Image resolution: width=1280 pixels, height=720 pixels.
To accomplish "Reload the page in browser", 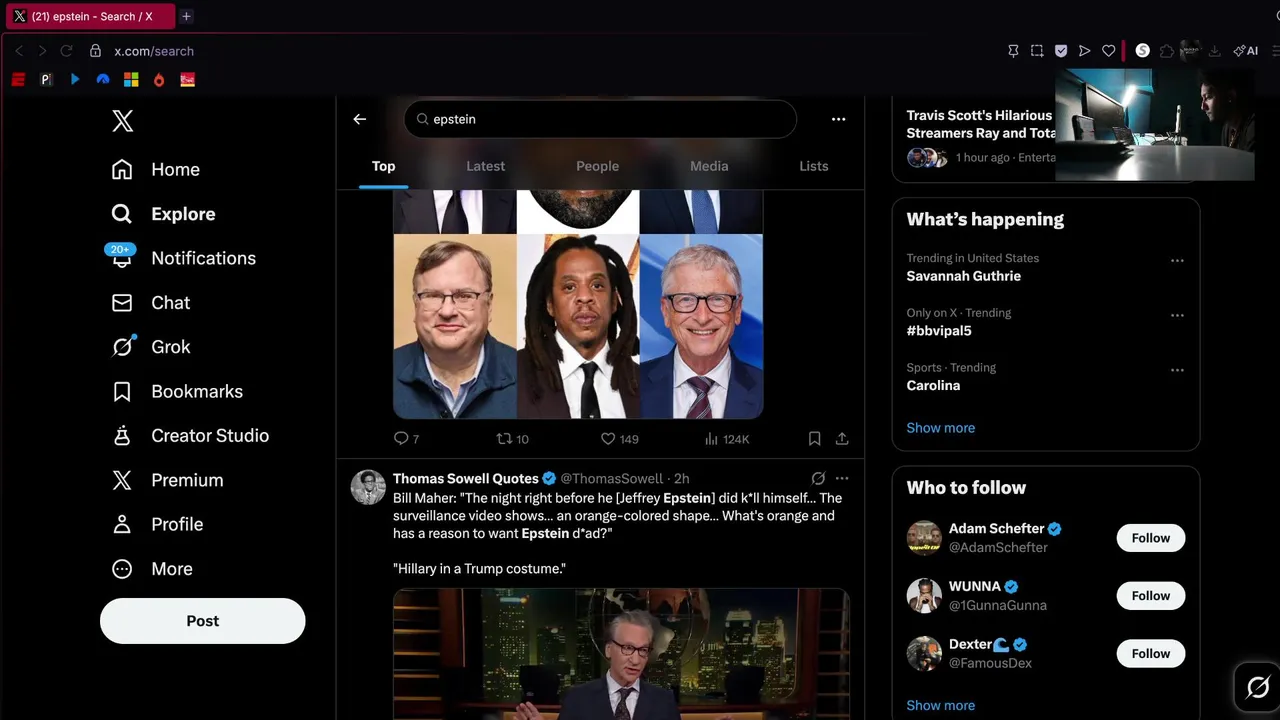I will click(66, 51).
